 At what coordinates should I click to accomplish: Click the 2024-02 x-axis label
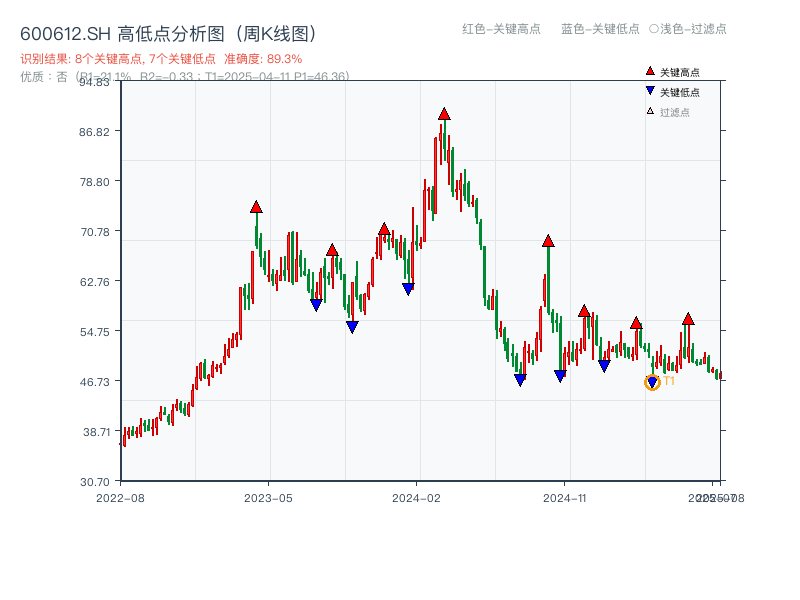416,498
